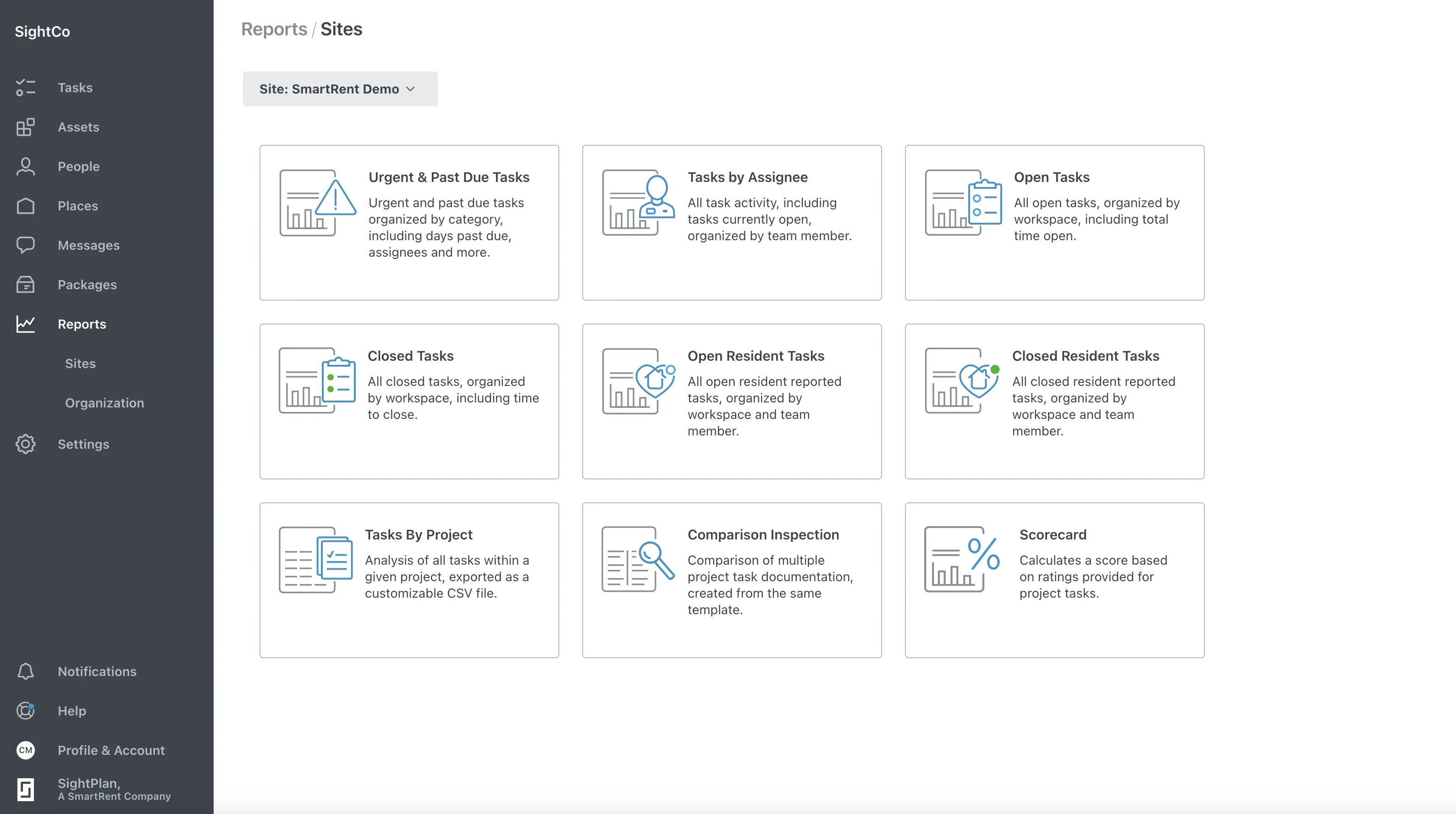Screen dimensions: 1456x814
Task: Open Packages from the sidebar
Action: [x=87, y=285]
